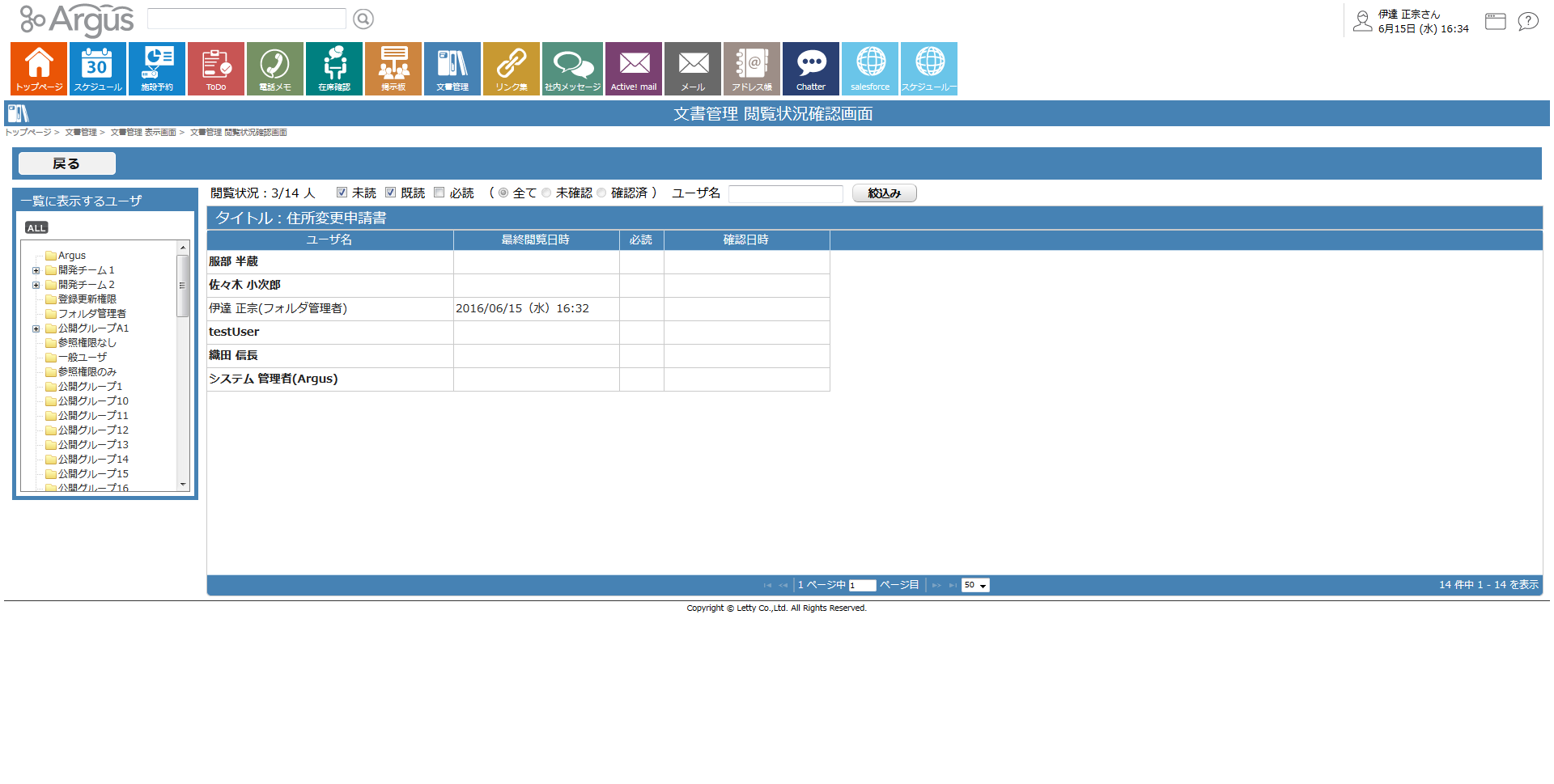This screenshot has height=784, width=1554.
Task: Open the Active! mail icon
Action: pos(634,69)
